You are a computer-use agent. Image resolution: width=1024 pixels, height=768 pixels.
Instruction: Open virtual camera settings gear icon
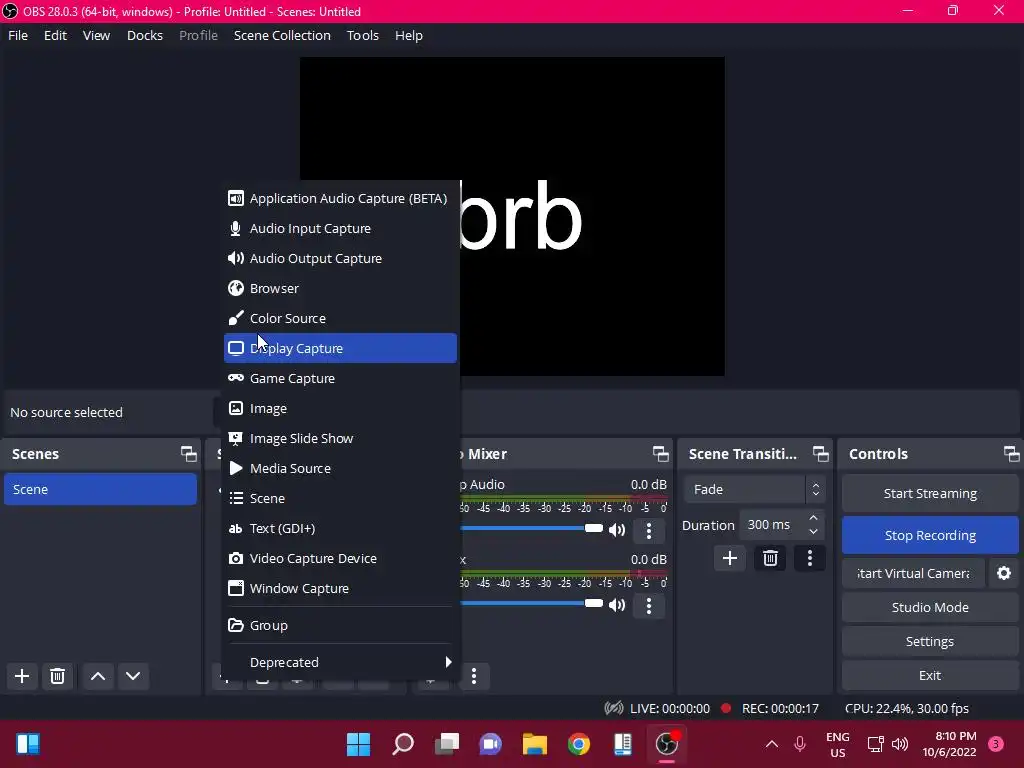coord(1004,573)
